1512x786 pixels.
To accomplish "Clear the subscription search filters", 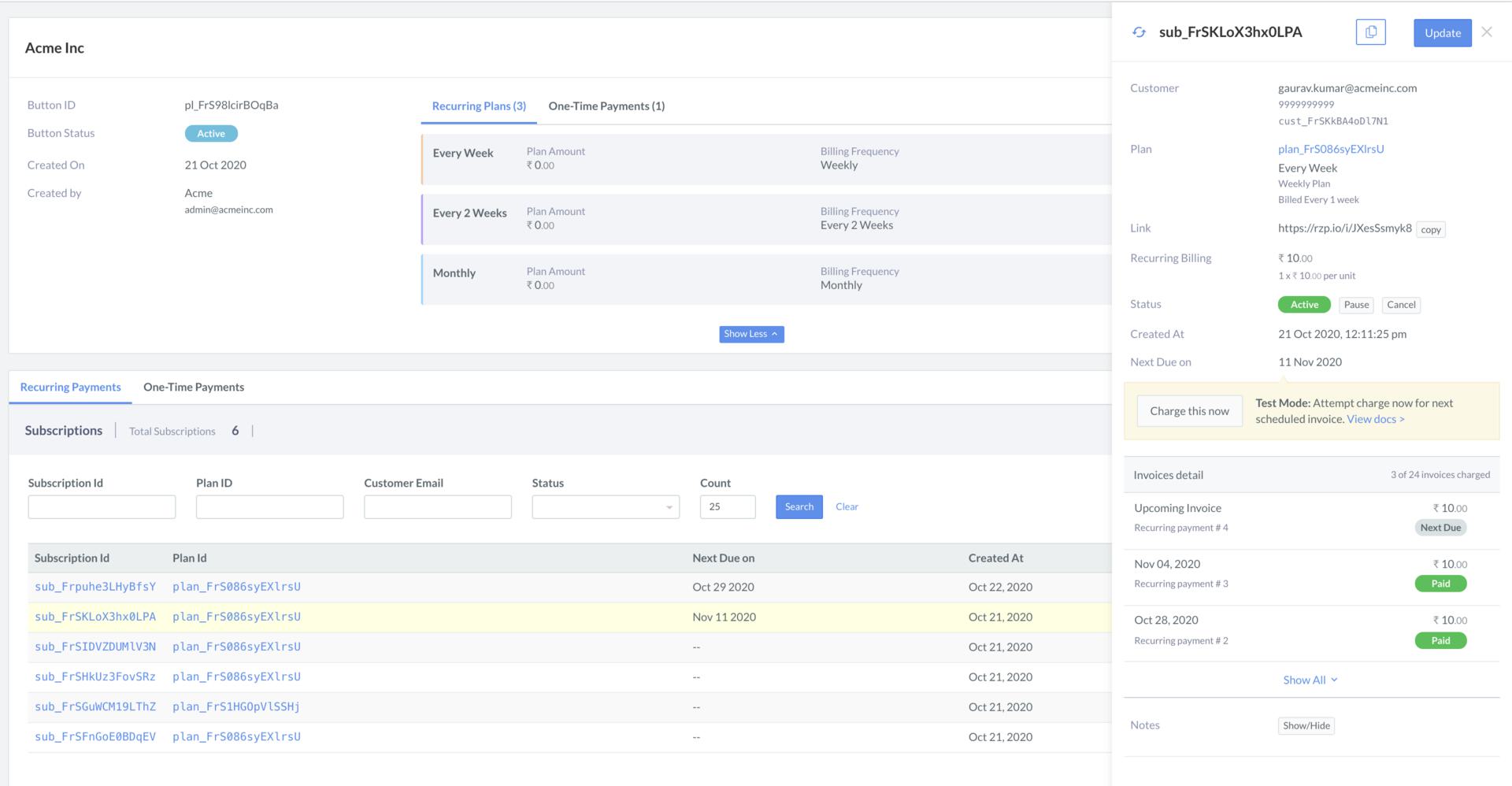I will click(847, 506).
